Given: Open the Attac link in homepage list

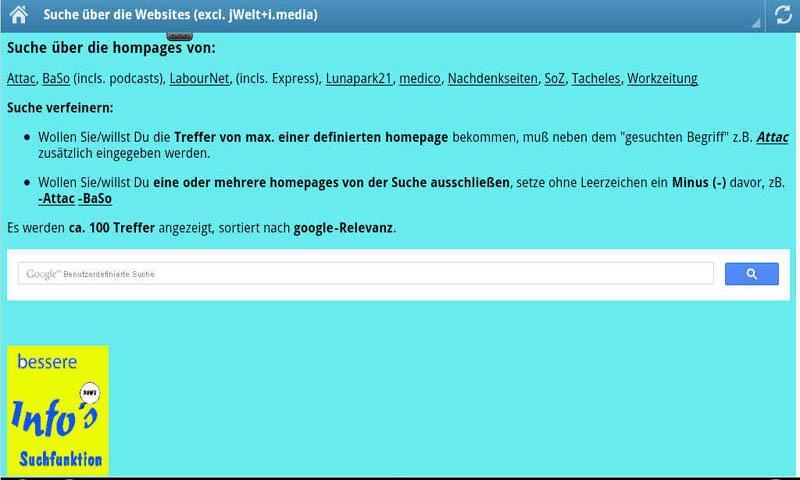Looking at the screenshot, I should [x=21, y=78].
